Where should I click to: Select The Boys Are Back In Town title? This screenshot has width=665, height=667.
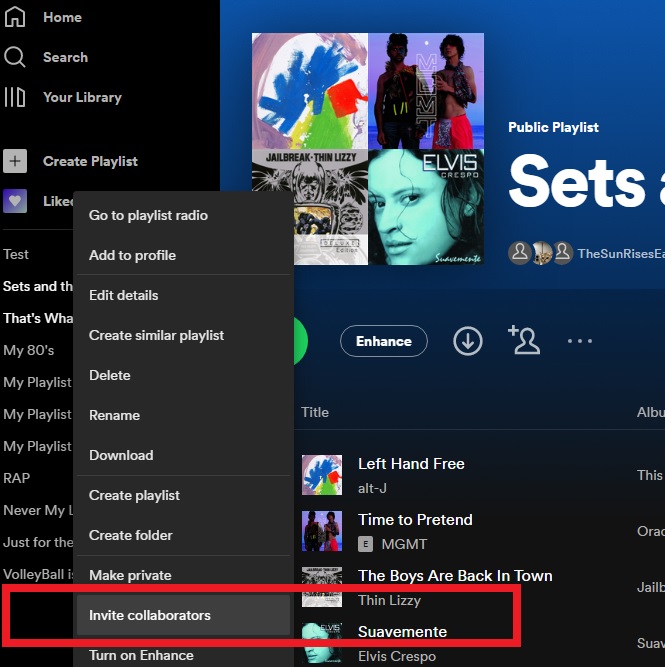(x=455, y=576)
